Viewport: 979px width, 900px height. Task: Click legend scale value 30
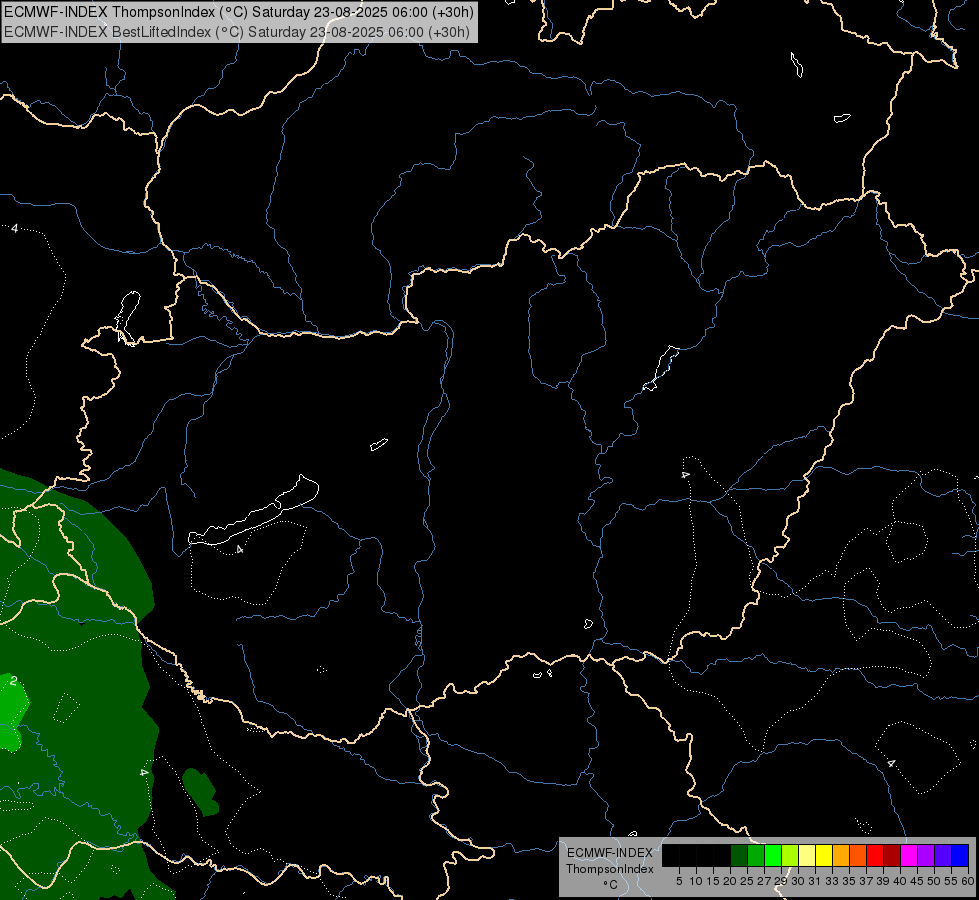point(798,881)
